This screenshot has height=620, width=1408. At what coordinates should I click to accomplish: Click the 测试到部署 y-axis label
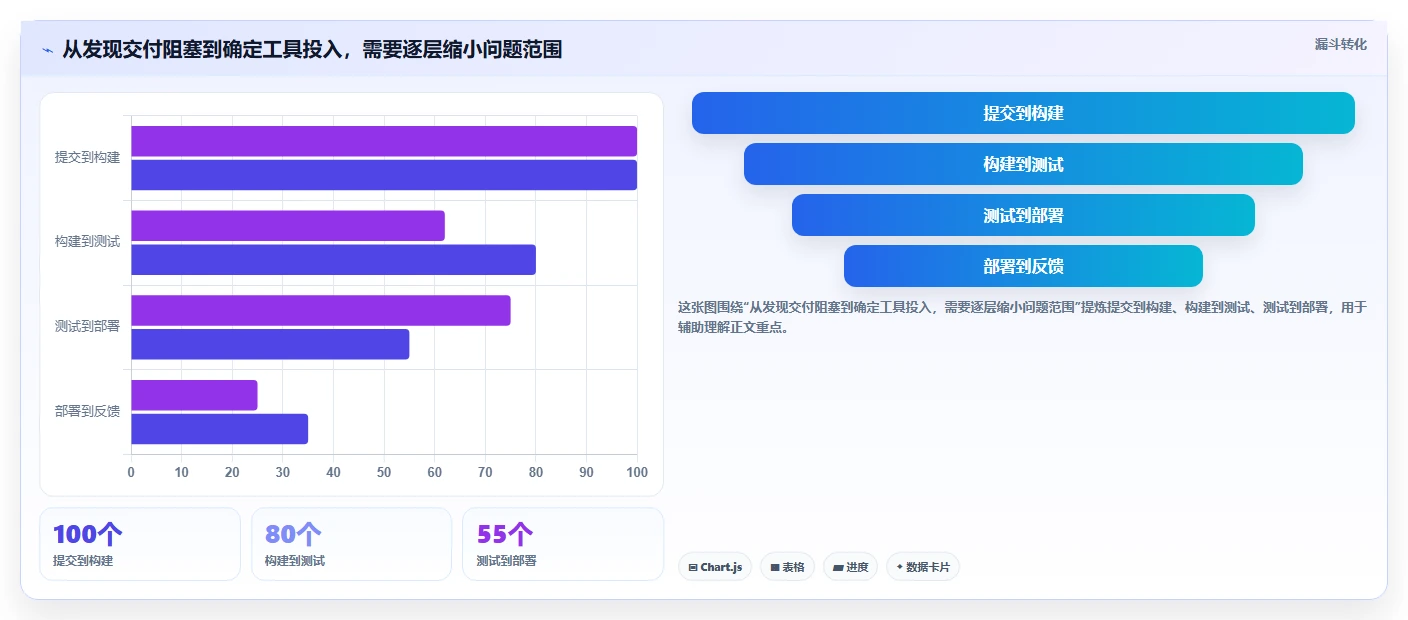[87, 327]
